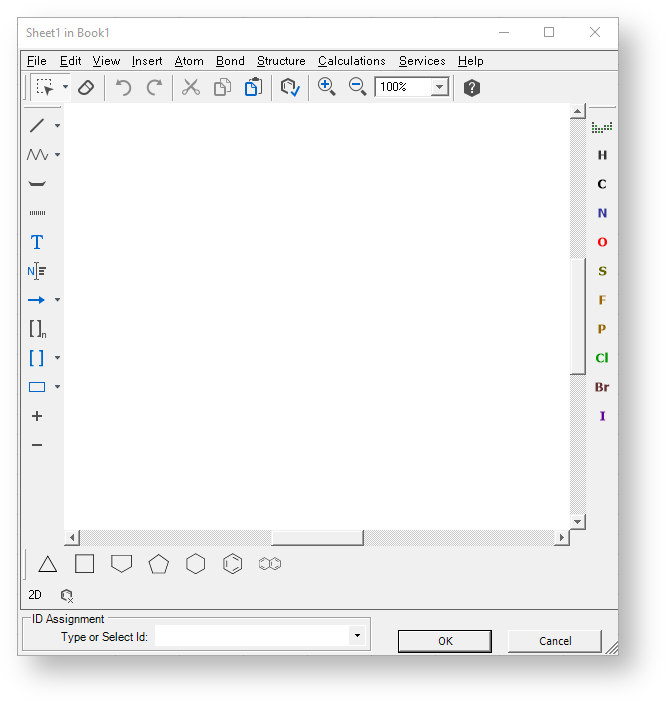Click the OK button
The height and width of the screenshot is (704, 667).
[445, 641]
